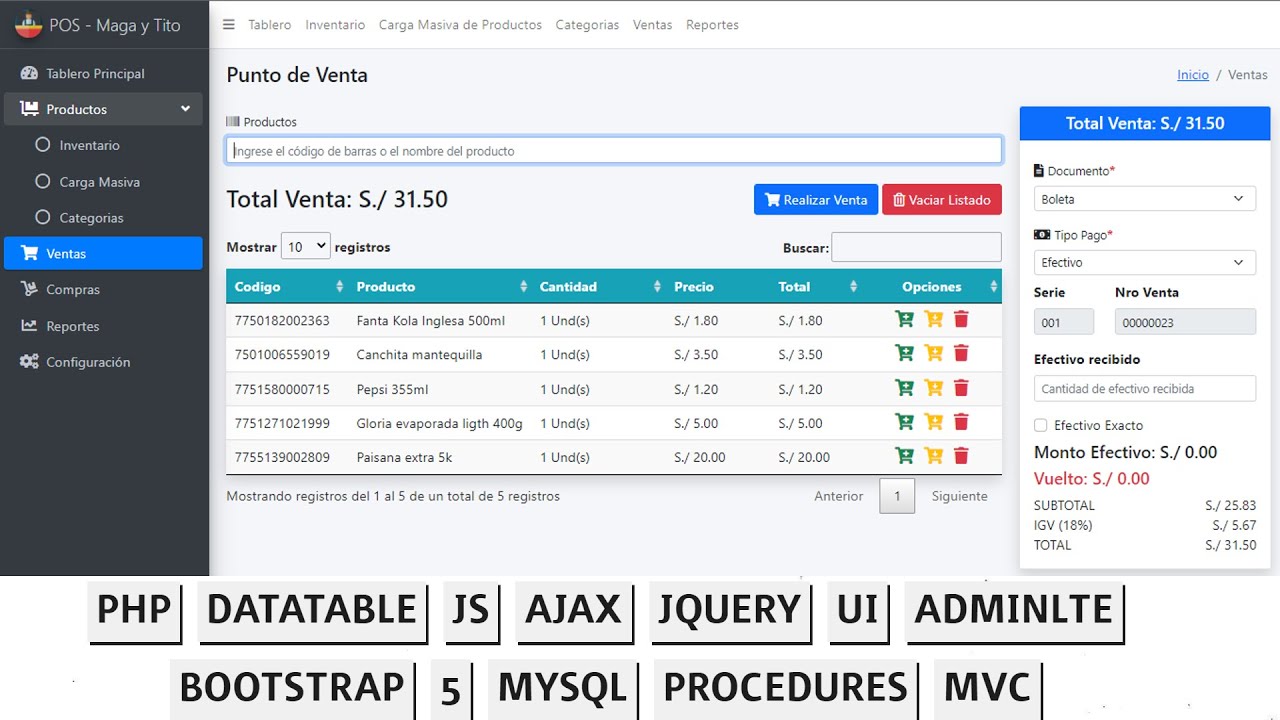The image size is (1280, 720).
Task: Focus the Efectivo recibido amount field
Action: [1145, 388]
